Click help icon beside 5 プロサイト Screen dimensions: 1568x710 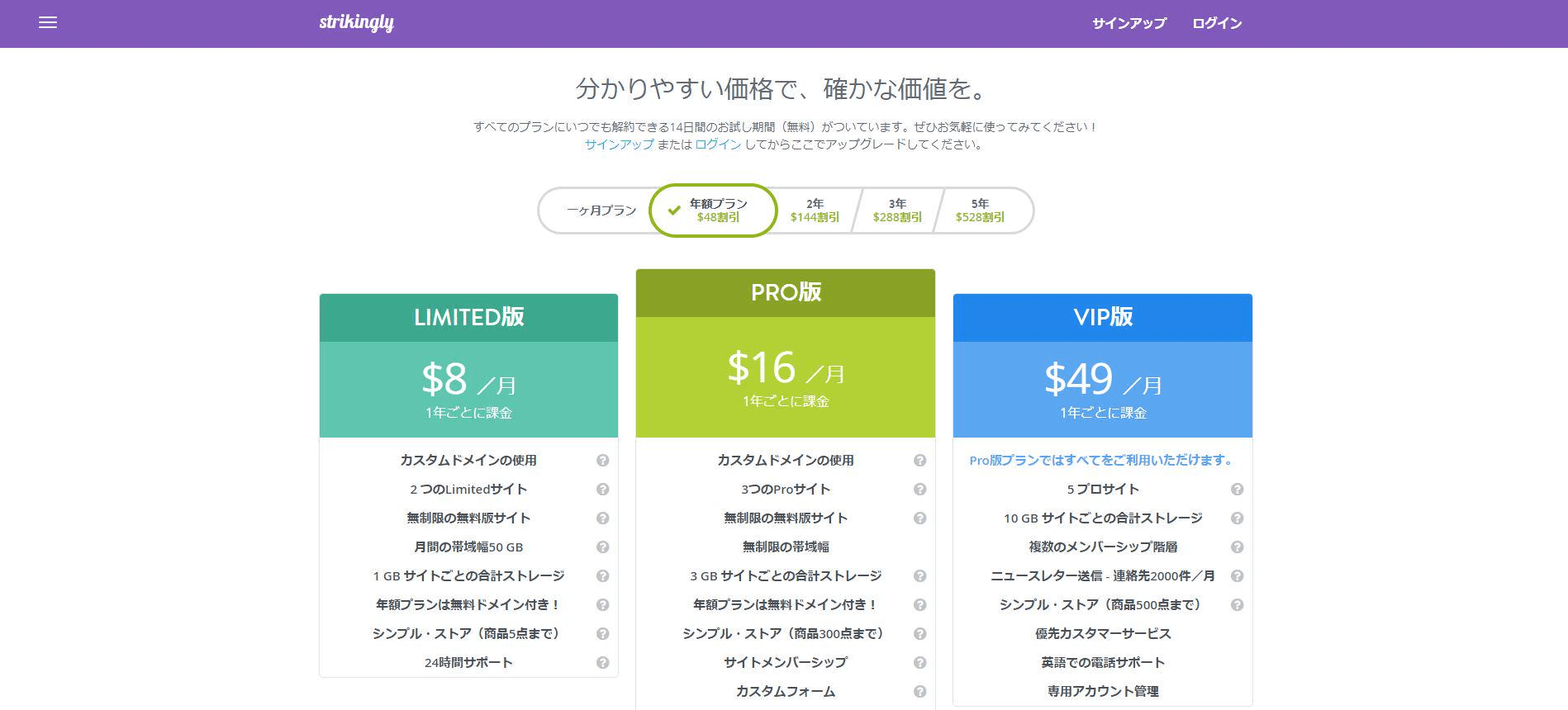coord(1238,490)
